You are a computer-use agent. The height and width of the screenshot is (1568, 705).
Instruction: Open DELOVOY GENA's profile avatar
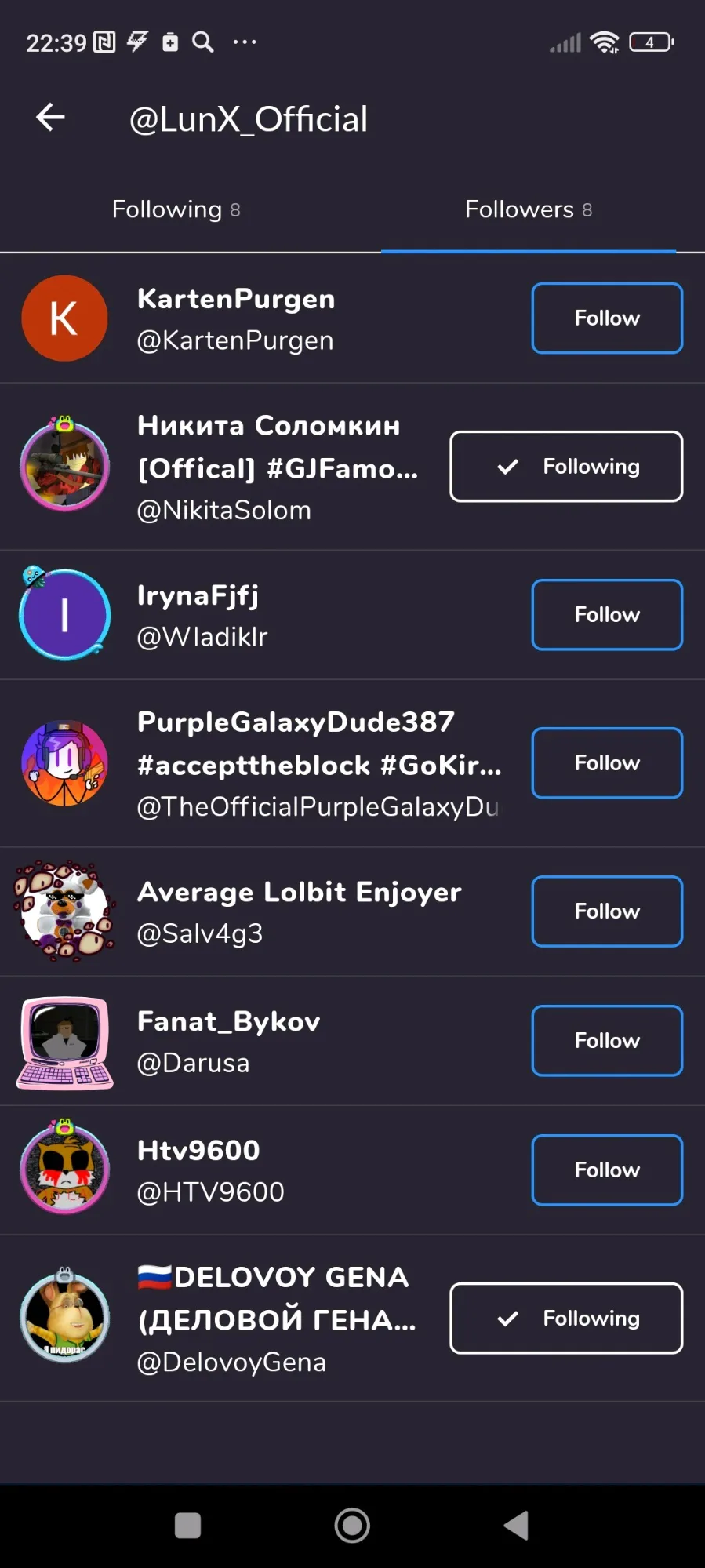[64, 1317]
